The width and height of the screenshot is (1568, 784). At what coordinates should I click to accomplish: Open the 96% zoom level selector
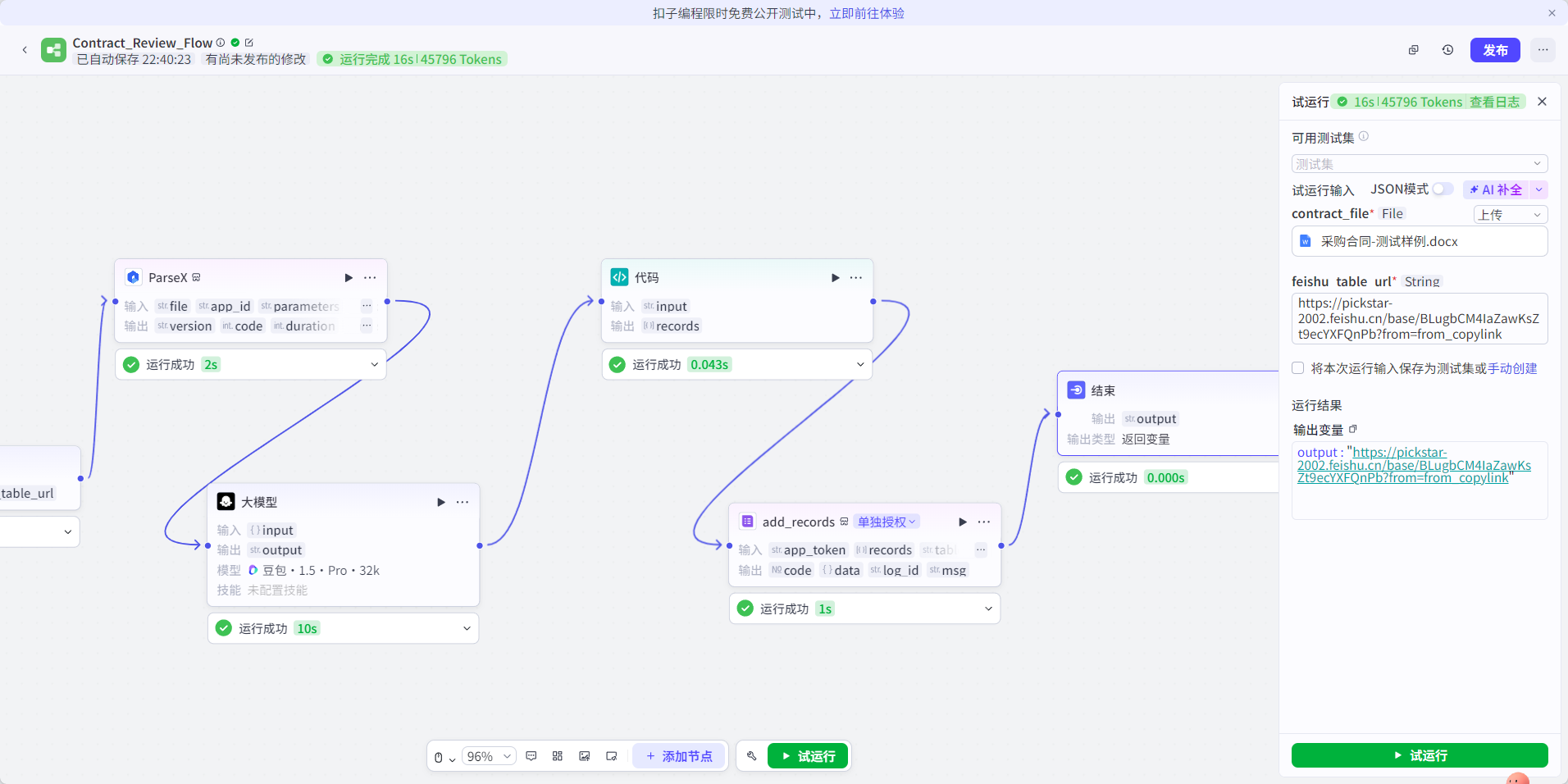pyautogui.click(x=488, y=755)
